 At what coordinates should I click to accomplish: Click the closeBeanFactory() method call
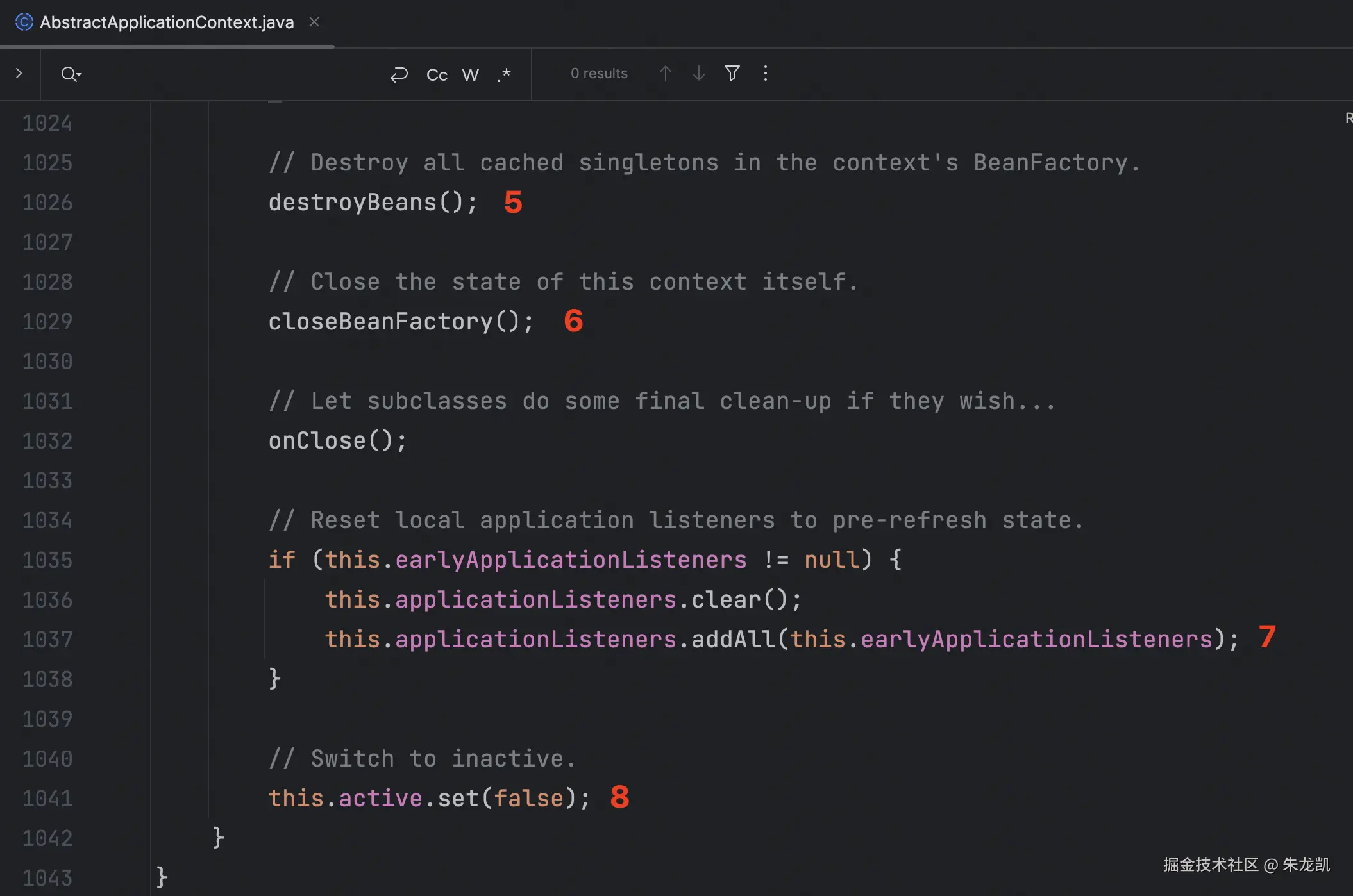click(x=400, y=322)
